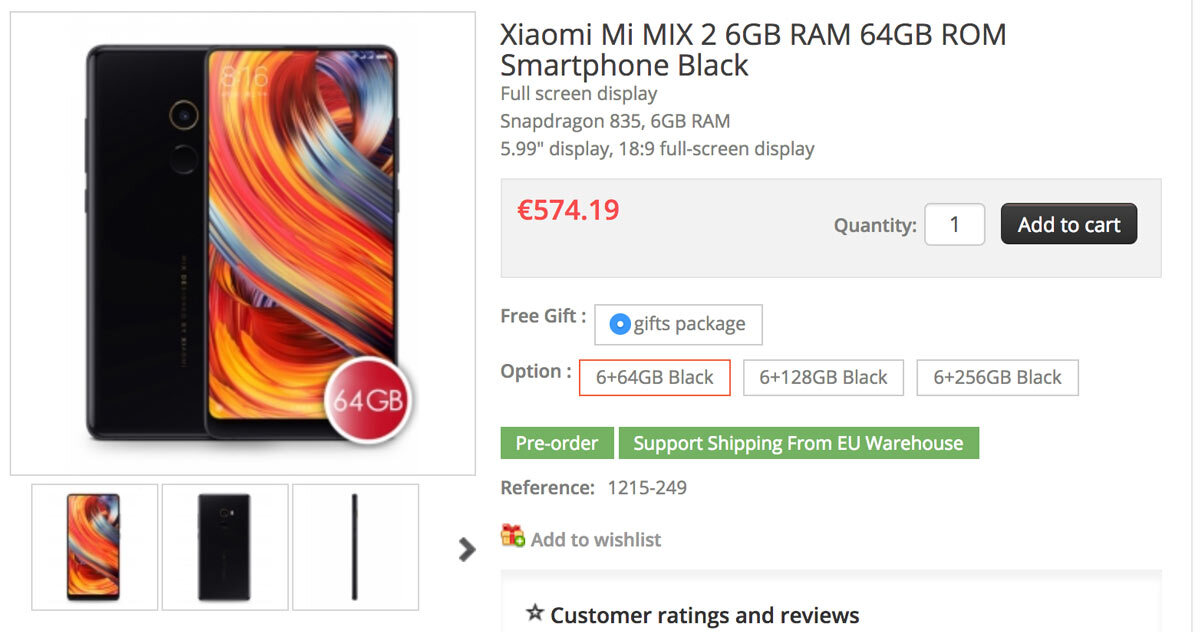Choose the 6+64GB Black option

pos(655,378)
